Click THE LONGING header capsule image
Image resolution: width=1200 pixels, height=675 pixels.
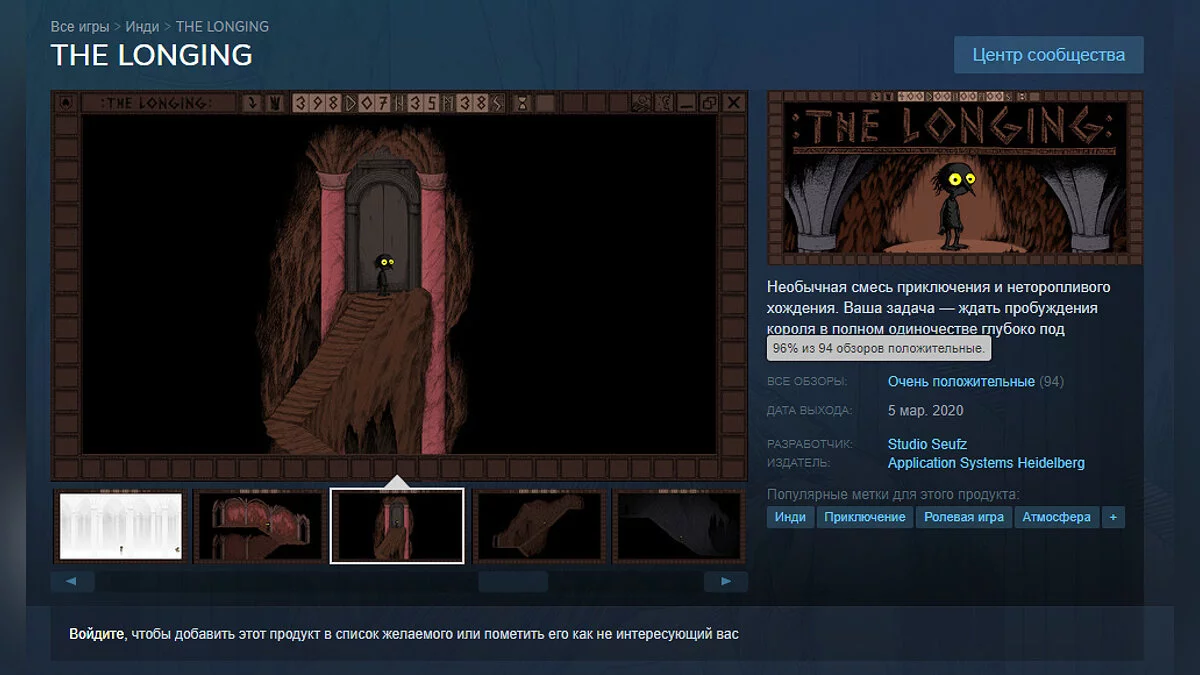click(954, 178)
